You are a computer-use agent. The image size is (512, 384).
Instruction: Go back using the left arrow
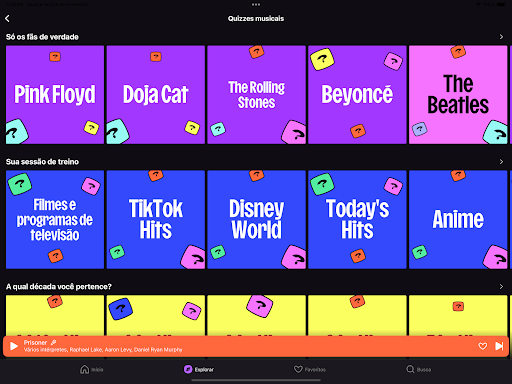click(x=7, y=18)
